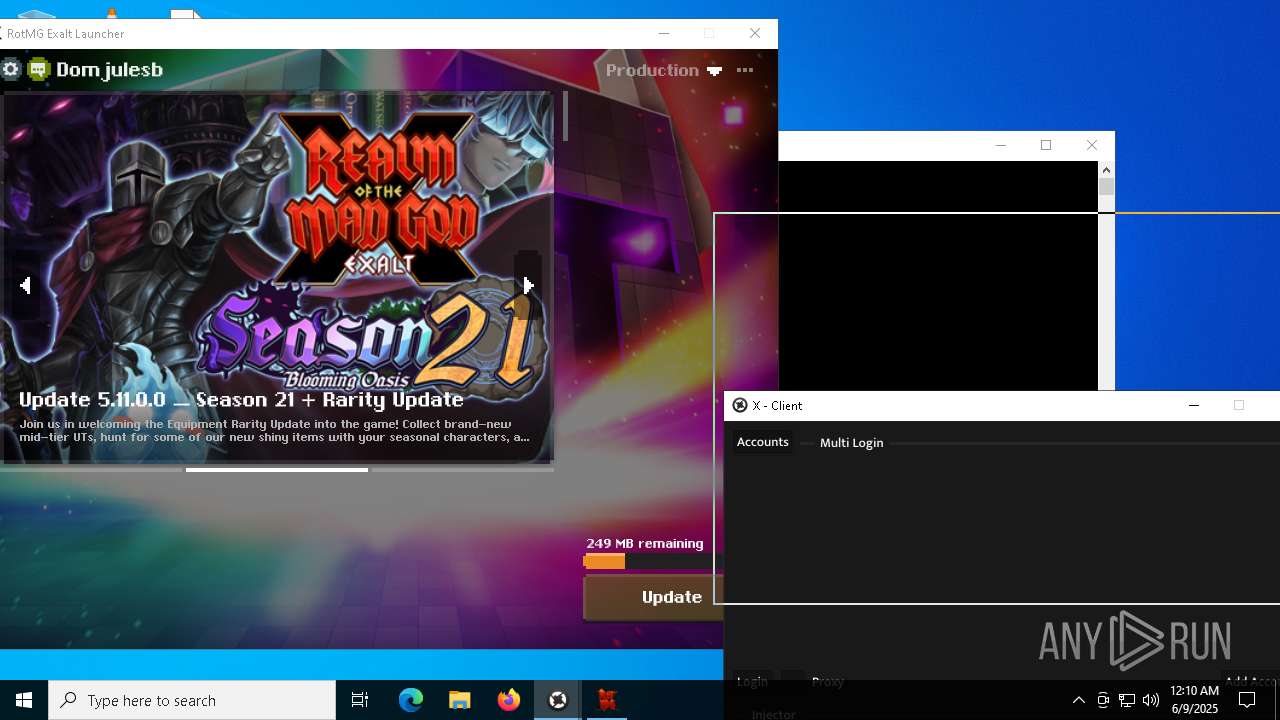Open the volume control tray icon
The width and height of the screenshot is (1280, 720).
coord(1151,700)
